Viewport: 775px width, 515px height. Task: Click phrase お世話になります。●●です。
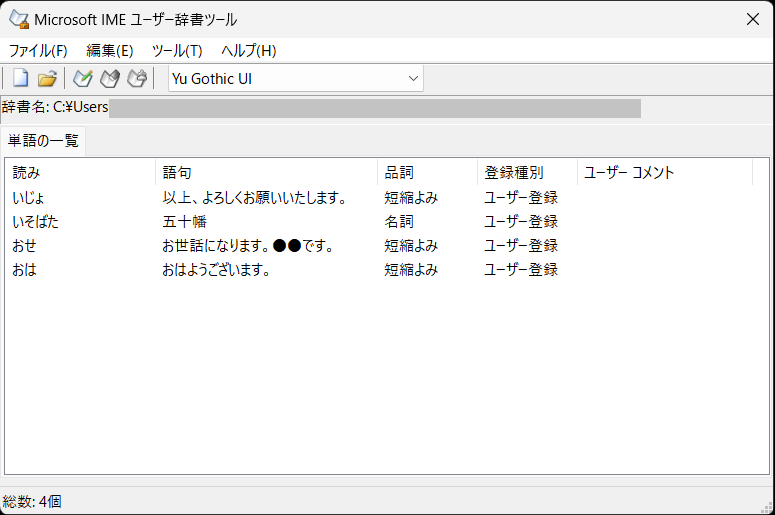(248, 246)
